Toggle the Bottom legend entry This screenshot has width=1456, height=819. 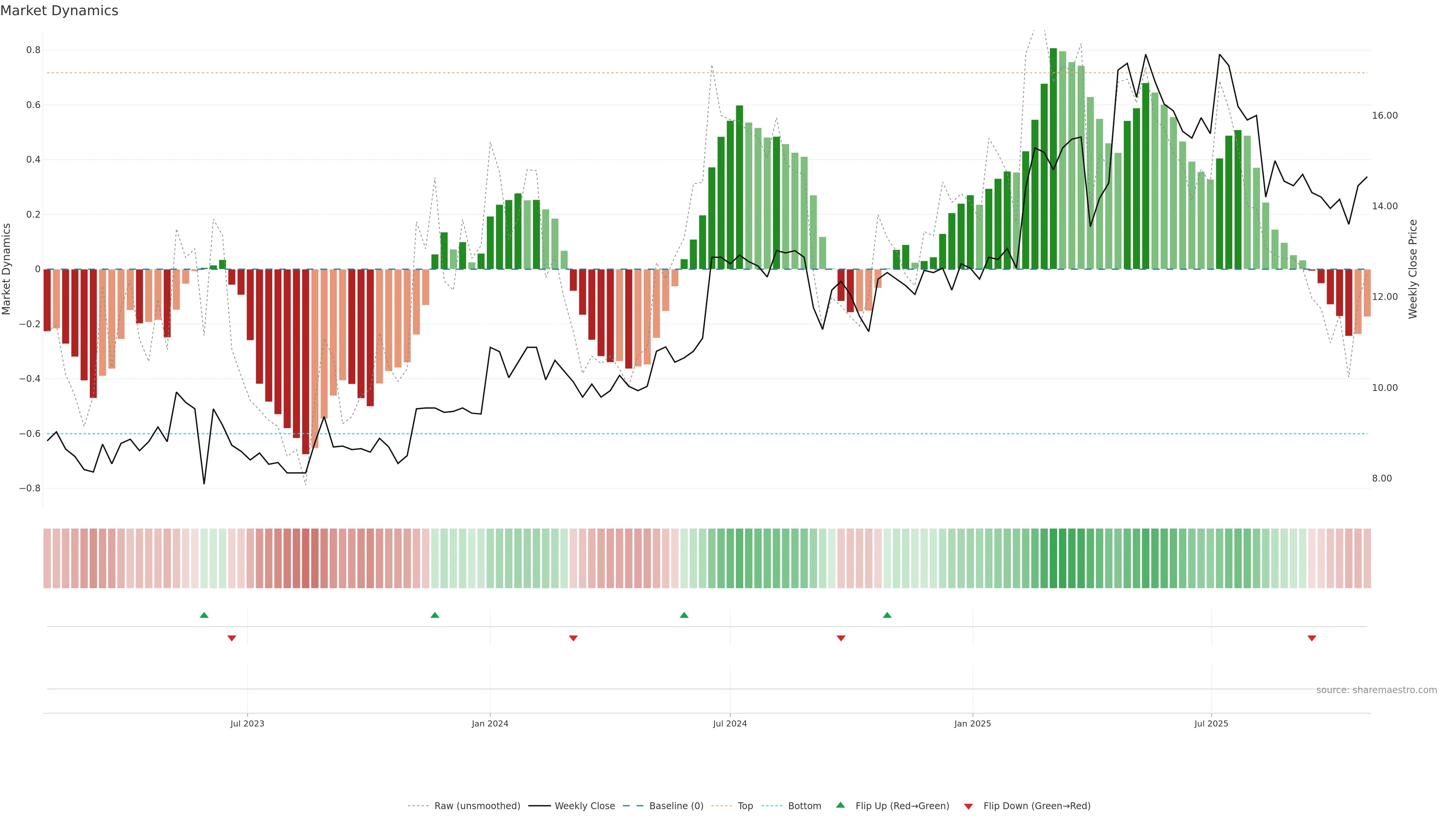click(804, 806)
